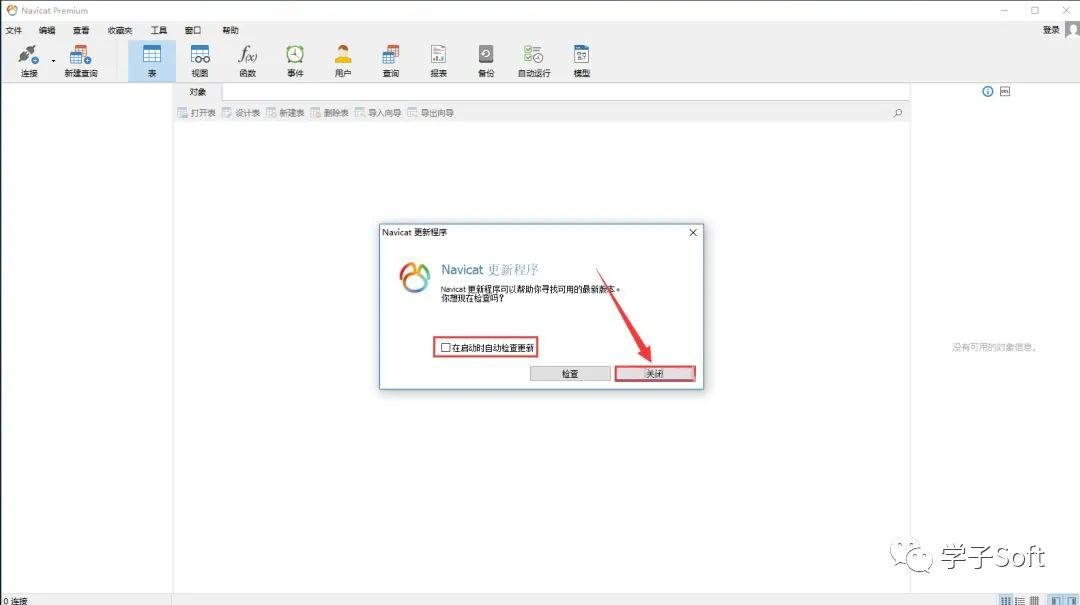Select the Table (表) toolbar icon

click(x=152, y=61)
